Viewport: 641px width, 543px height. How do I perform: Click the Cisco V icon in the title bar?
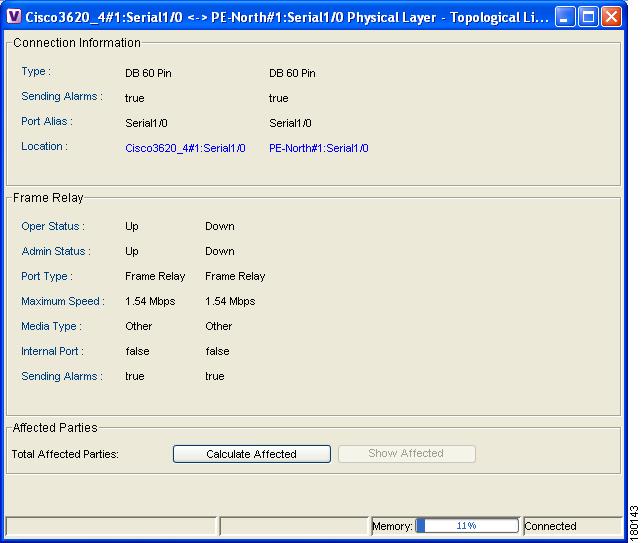click(x=14, y=17)
